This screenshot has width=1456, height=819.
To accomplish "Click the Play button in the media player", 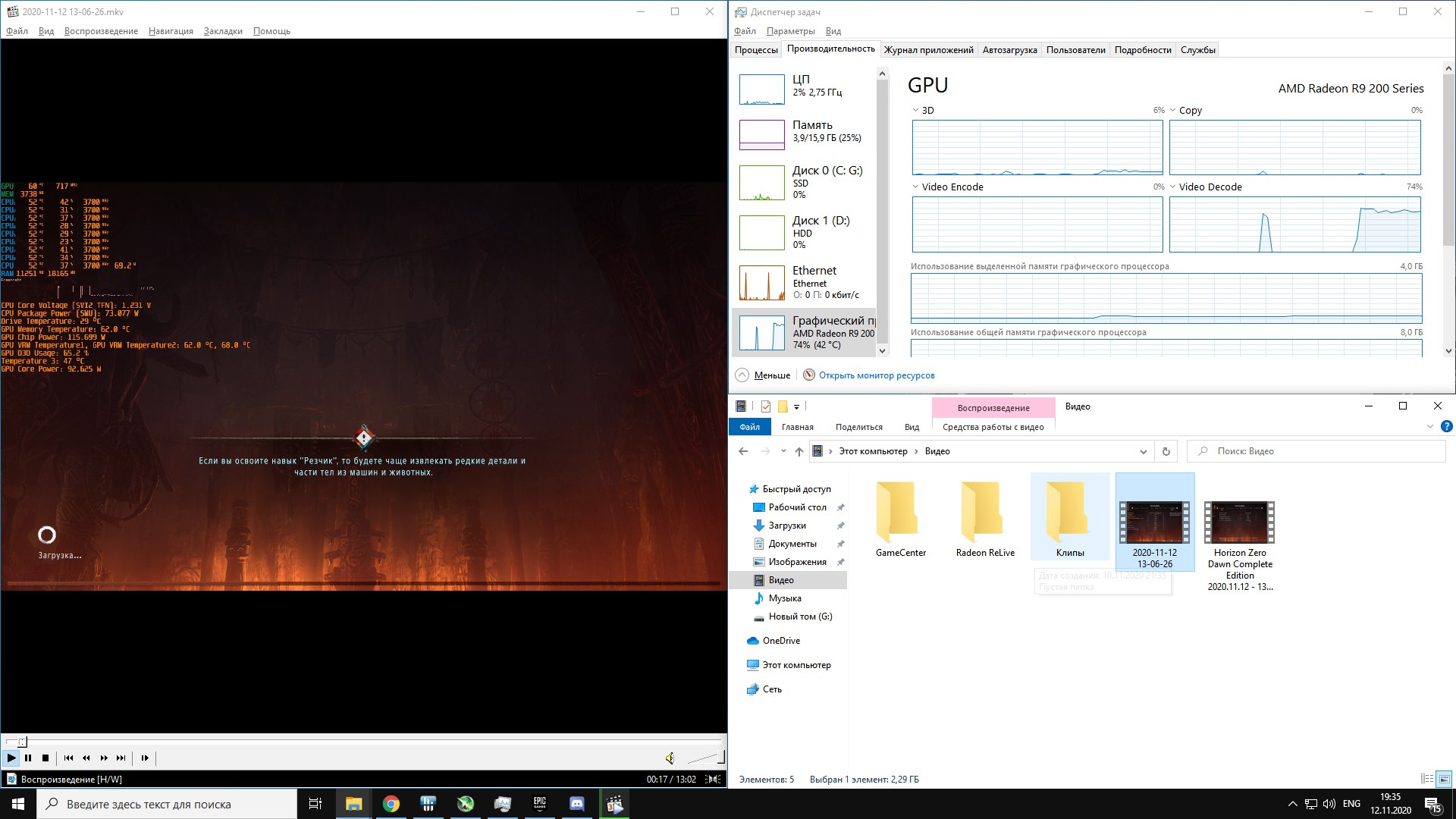I will click(x=11, y=758).
